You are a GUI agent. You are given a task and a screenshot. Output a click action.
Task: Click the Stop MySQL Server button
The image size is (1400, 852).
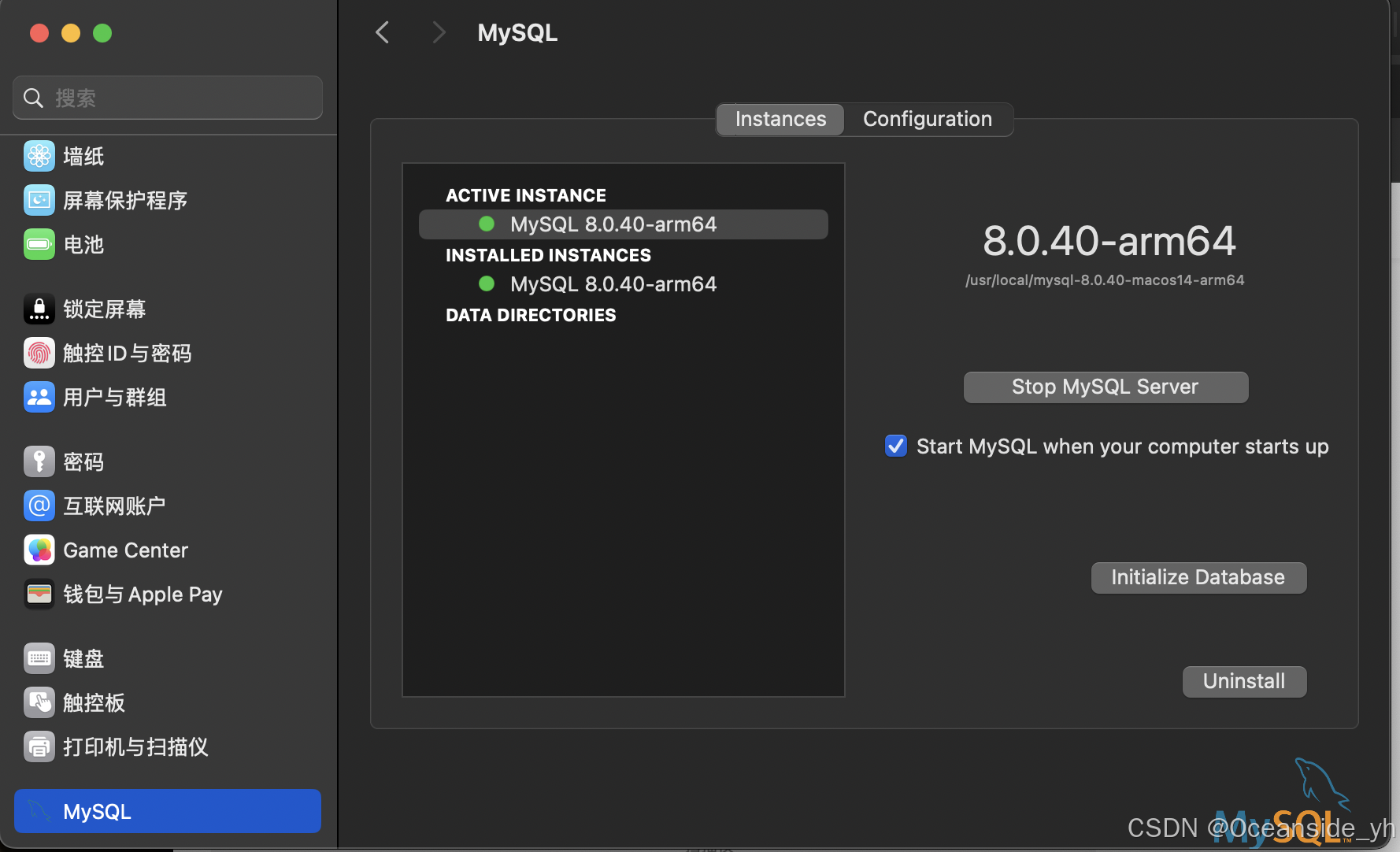pos(1106,387)
